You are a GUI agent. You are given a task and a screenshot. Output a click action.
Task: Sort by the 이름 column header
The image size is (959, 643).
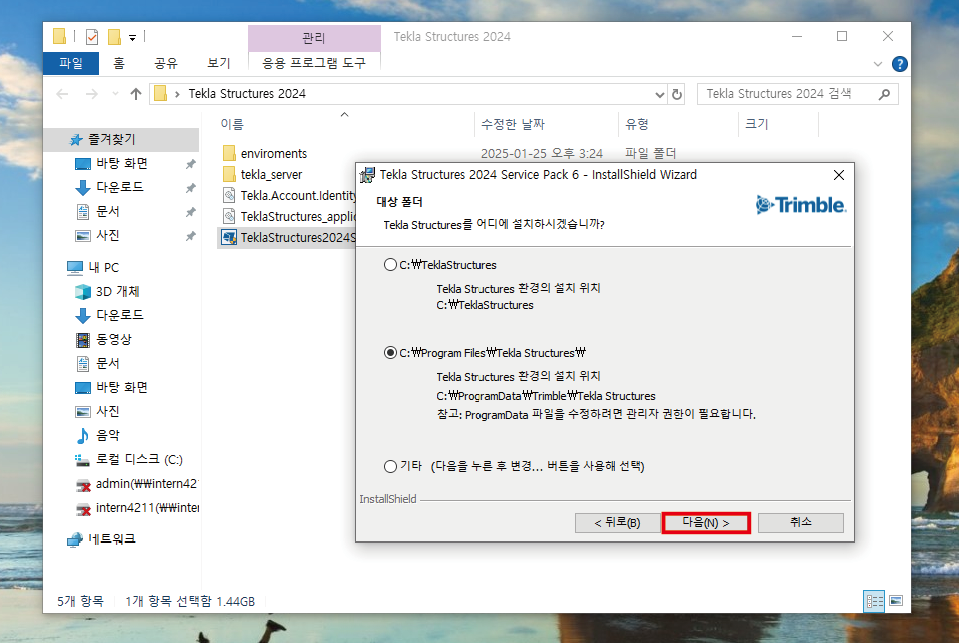click(x=232, y=124)
